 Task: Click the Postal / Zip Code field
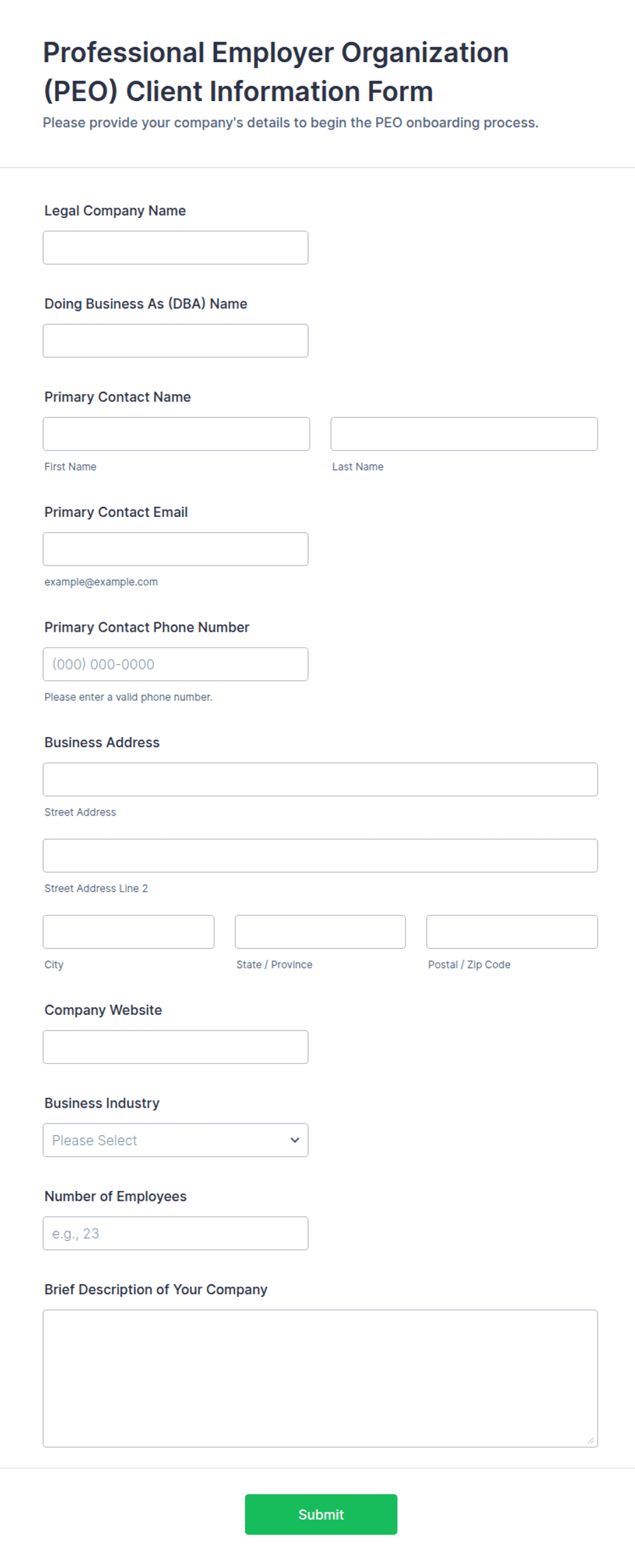point(512,932)
